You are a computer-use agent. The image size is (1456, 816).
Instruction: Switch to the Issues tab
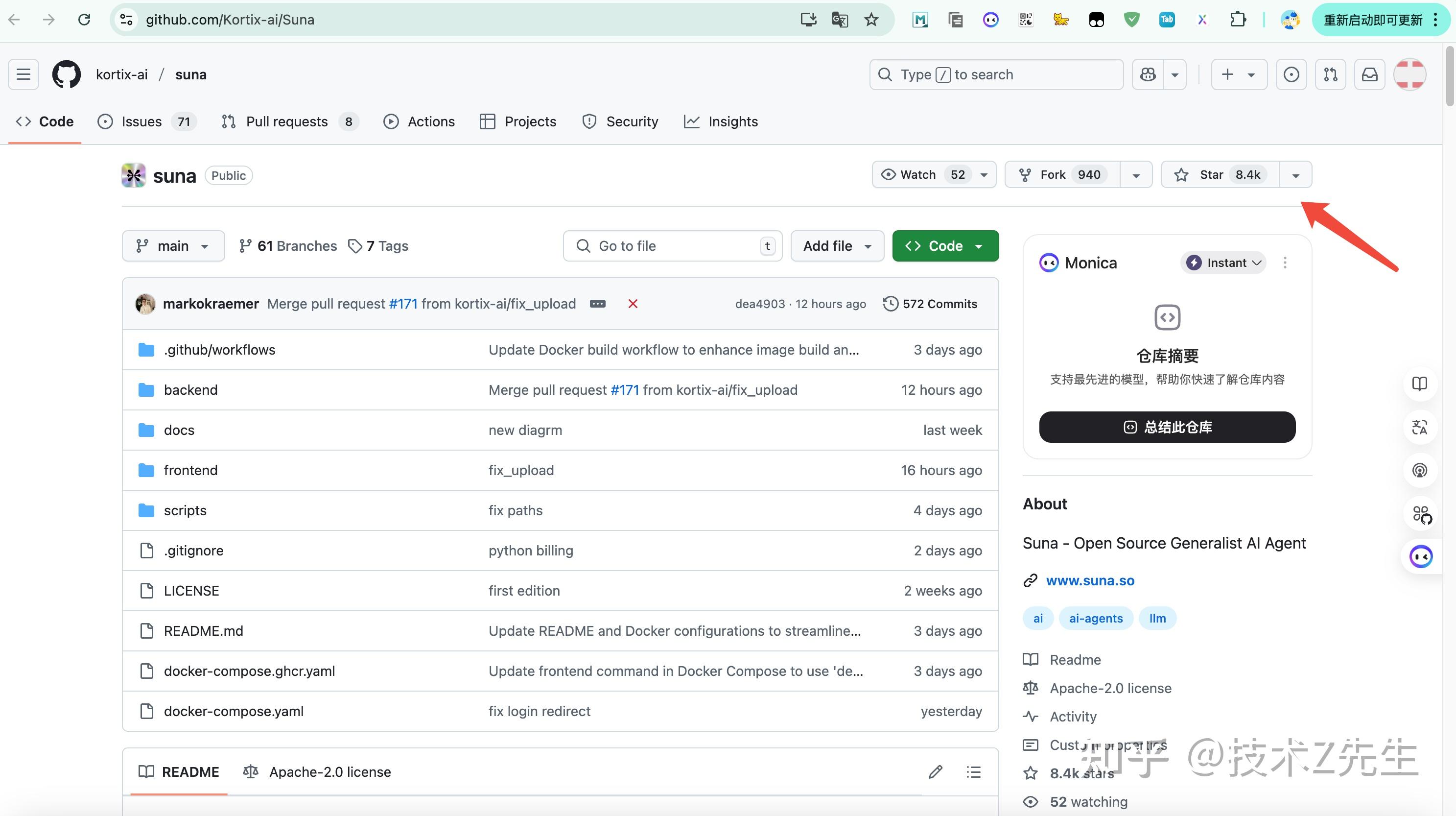click(x=141, y=121)
